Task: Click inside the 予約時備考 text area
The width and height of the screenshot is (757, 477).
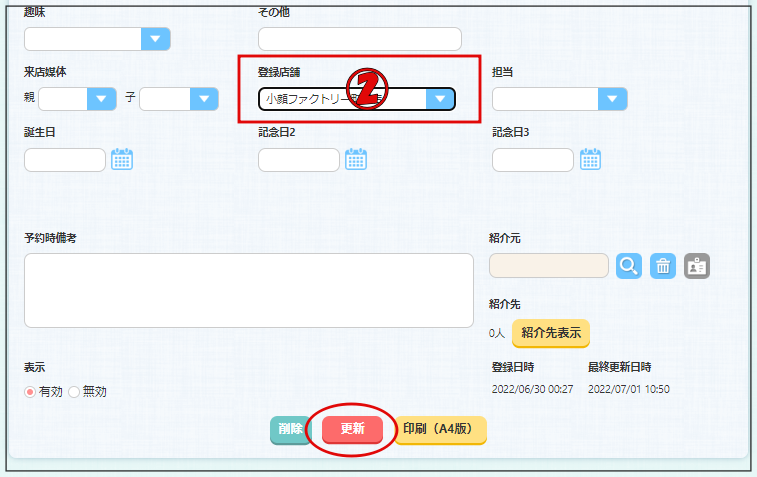Action: coord(248,290)
